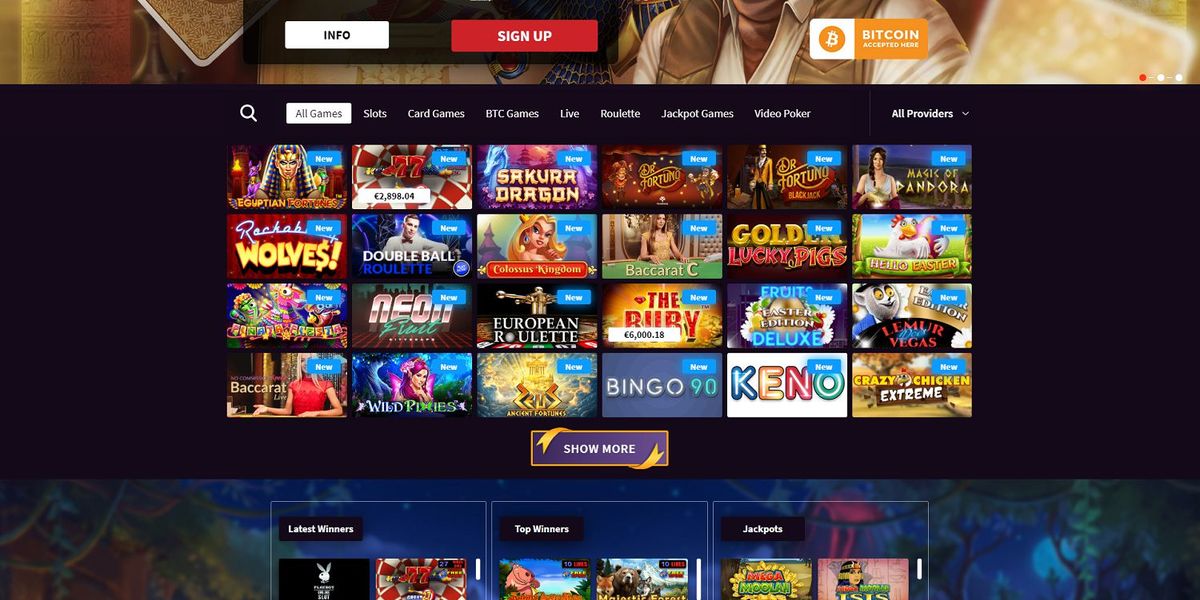Start the Double Ball Roulette game
This screenshot has width=1200, height=600.
(x=412, y=246)
